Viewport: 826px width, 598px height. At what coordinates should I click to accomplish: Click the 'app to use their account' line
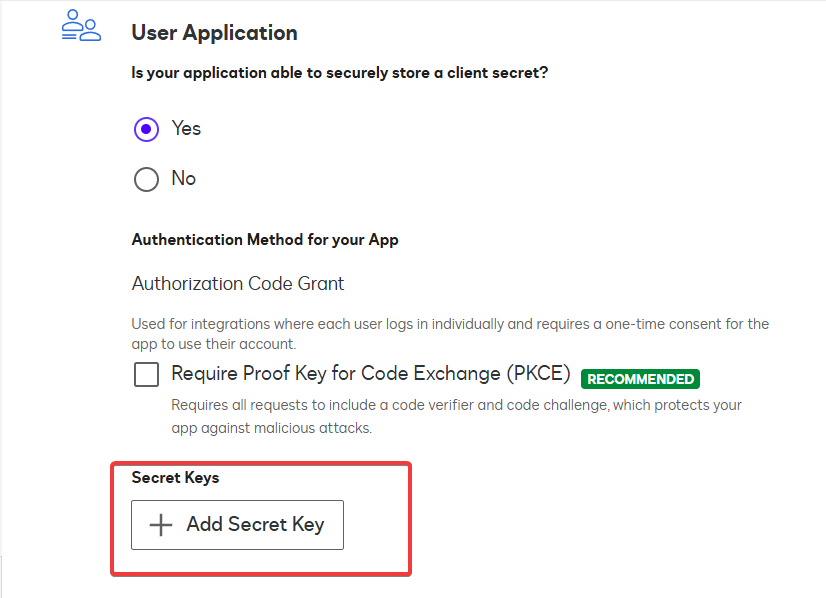[x=214, y=344]
